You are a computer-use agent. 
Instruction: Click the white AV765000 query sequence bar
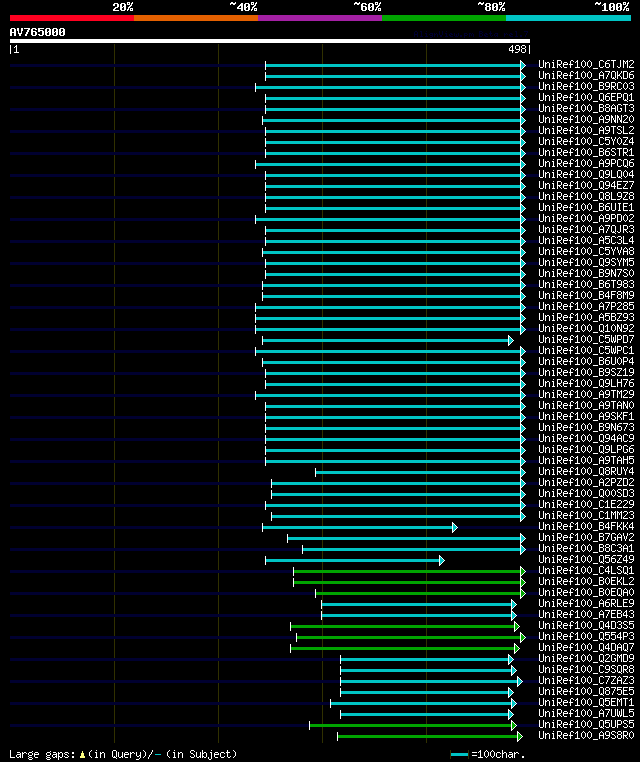(x=270, y=41)
